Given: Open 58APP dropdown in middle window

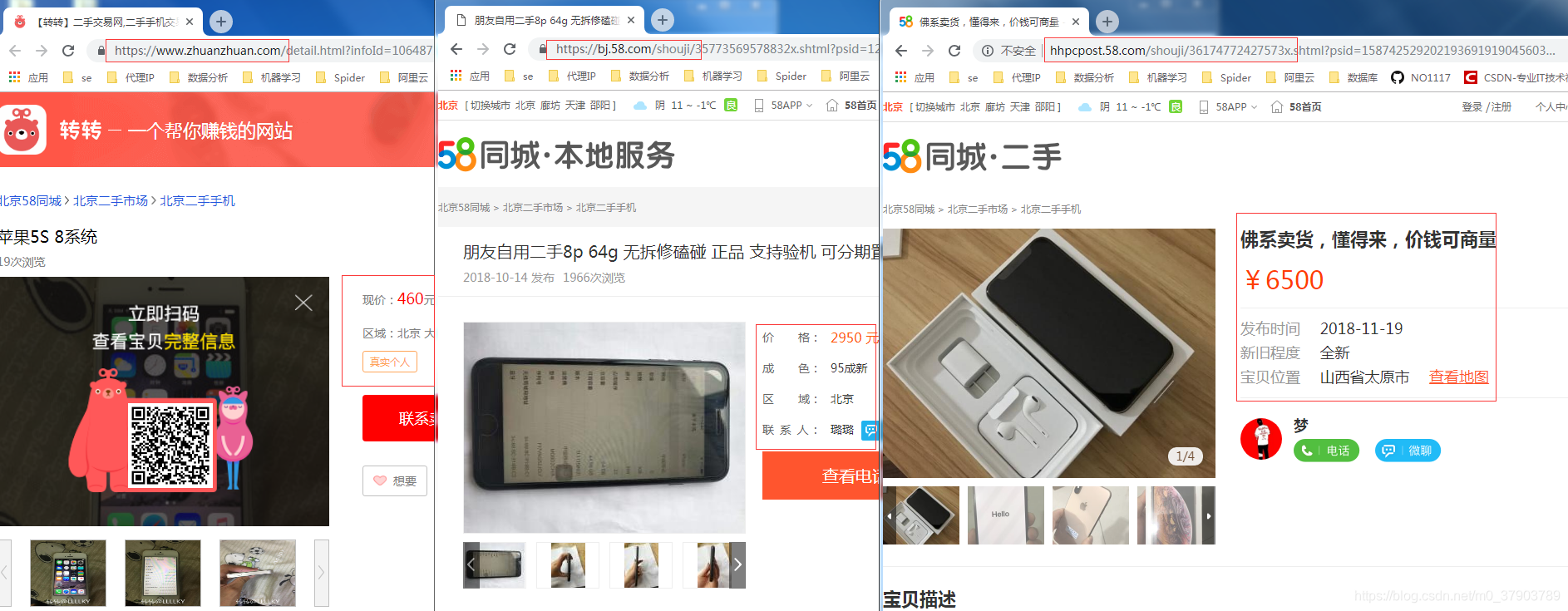Looking at the screenshot, I should tap(783, 106).
